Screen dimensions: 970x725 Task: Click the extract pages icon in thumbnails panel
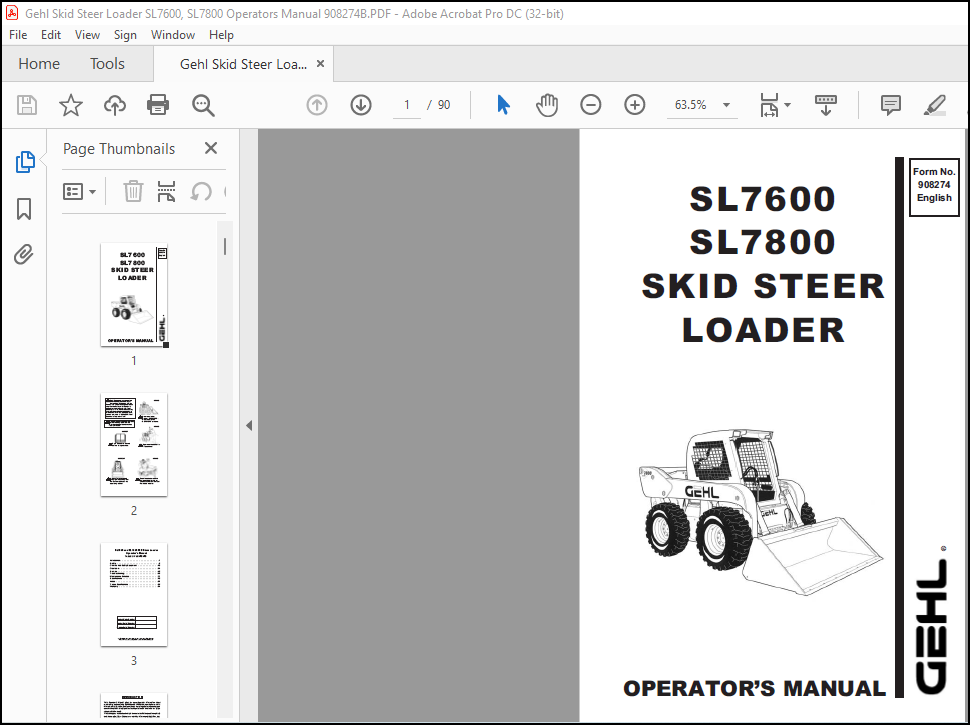(166, 192)
